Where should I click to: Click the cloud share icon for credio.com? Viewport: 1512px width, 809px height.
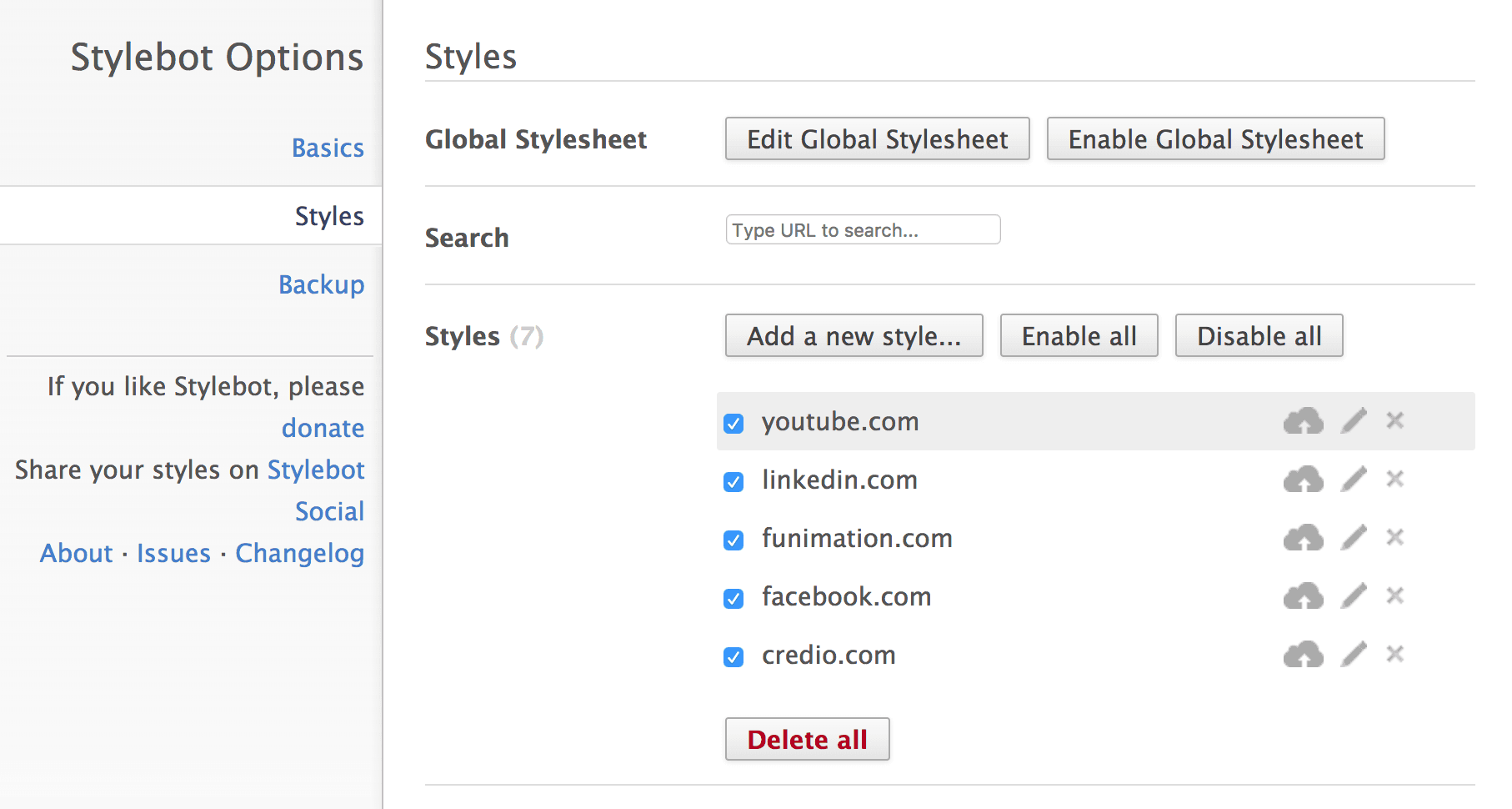tap(1303, 655)
